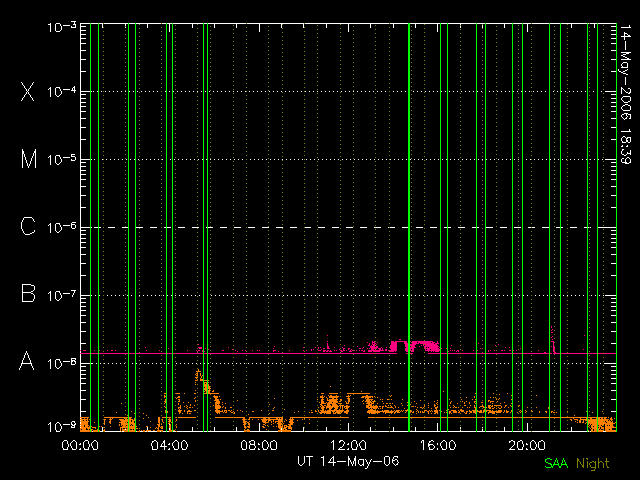Image resolution: width=640 pixels, height=480 pixels.
Task: Click the 20:00 time axis label
Action: click(x=527, y=445)
